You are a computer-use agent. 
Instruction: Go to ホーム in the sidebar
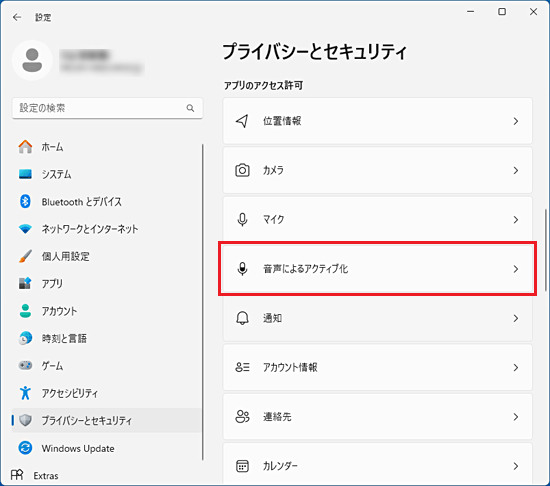tap(106, 147)
